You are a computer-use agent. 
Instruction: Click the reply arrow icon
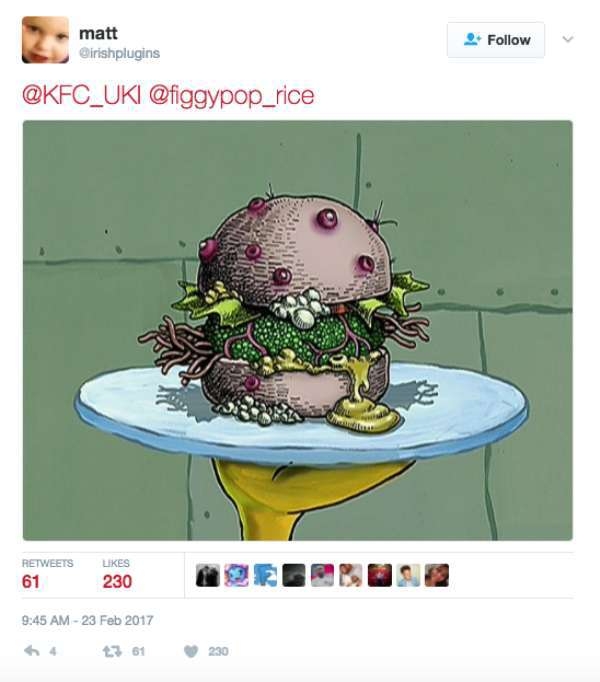click(x=32, y=651)
